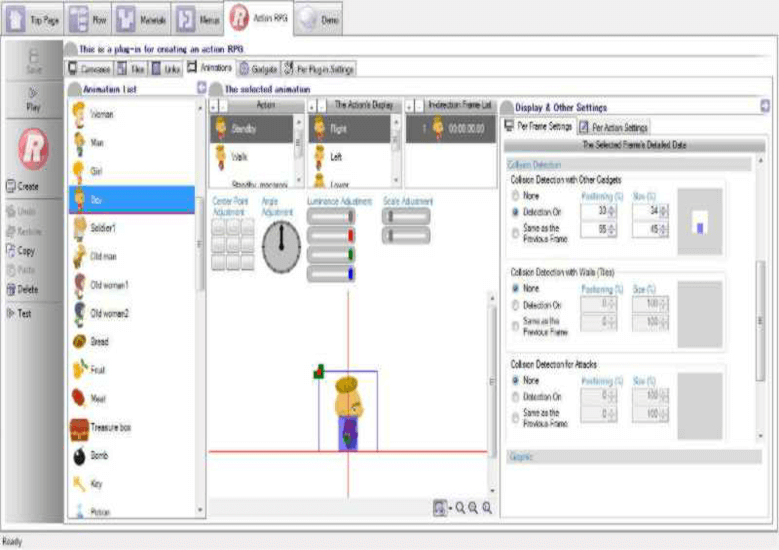Screen dimensions: 779x550
Task: Click the zoom in magnifier icon
Action: tap(461, 508)
